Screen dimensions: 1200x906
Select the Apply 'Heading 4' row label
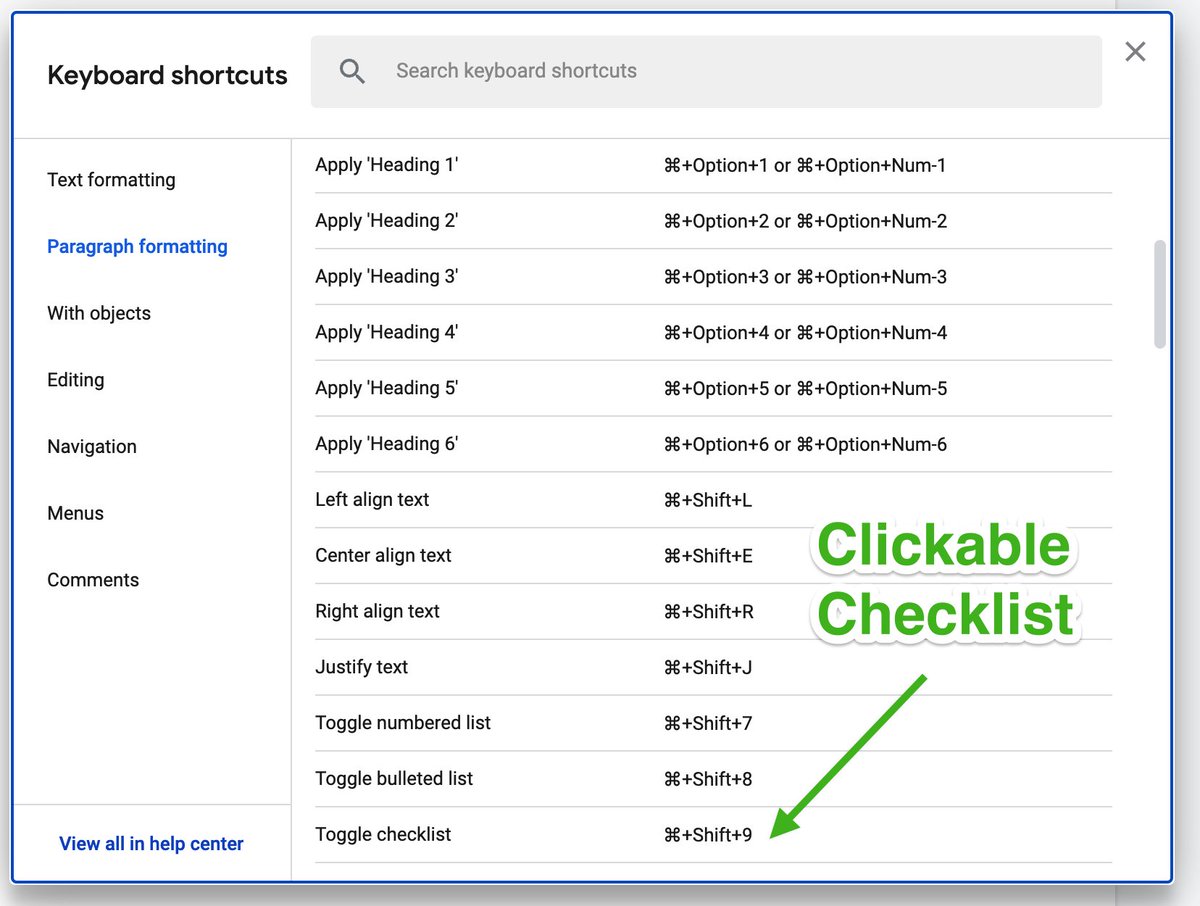[386, 333]
